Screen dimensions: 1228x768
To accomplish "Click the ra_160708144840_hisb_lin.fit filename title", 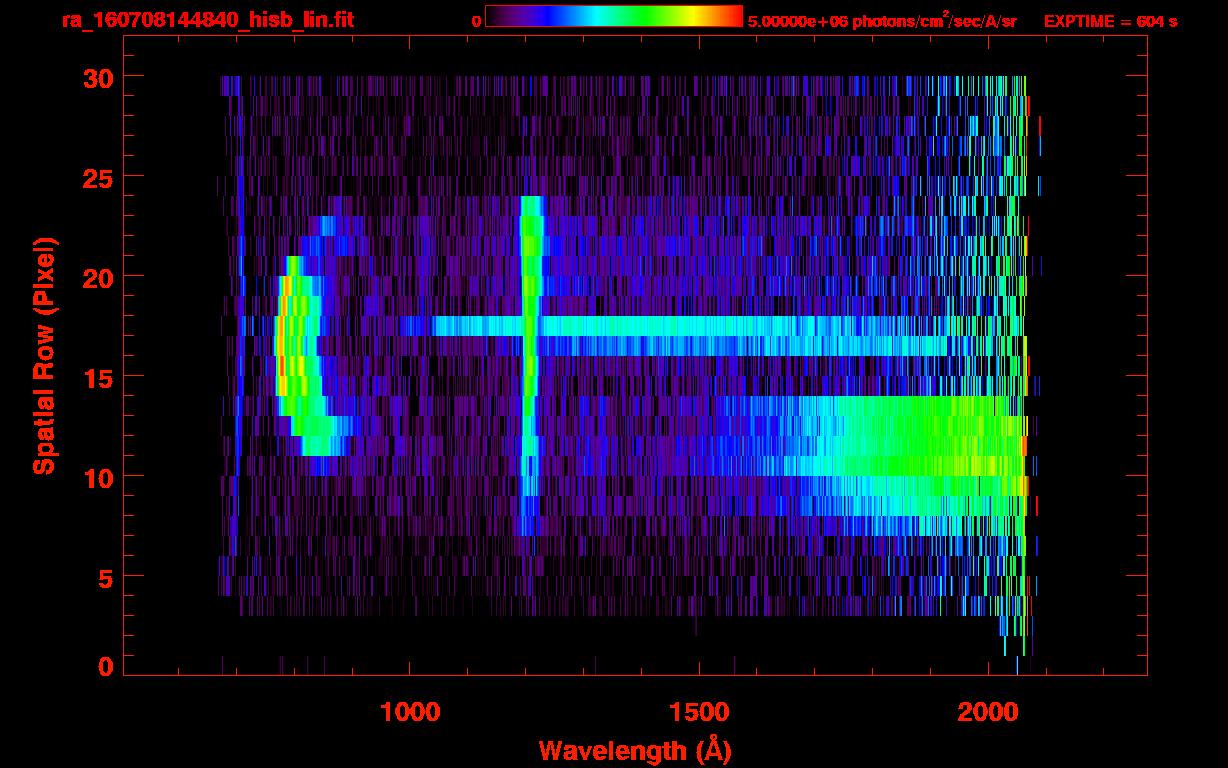I will click(207, 20).
